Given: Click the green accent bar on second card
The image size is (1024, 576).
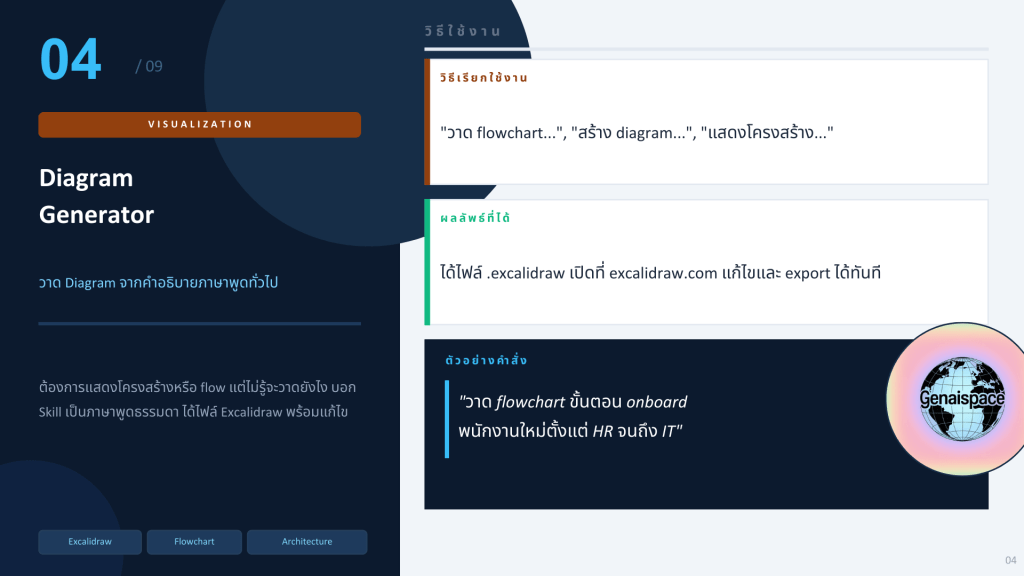Looking at the screenshot, I should 427,262.
